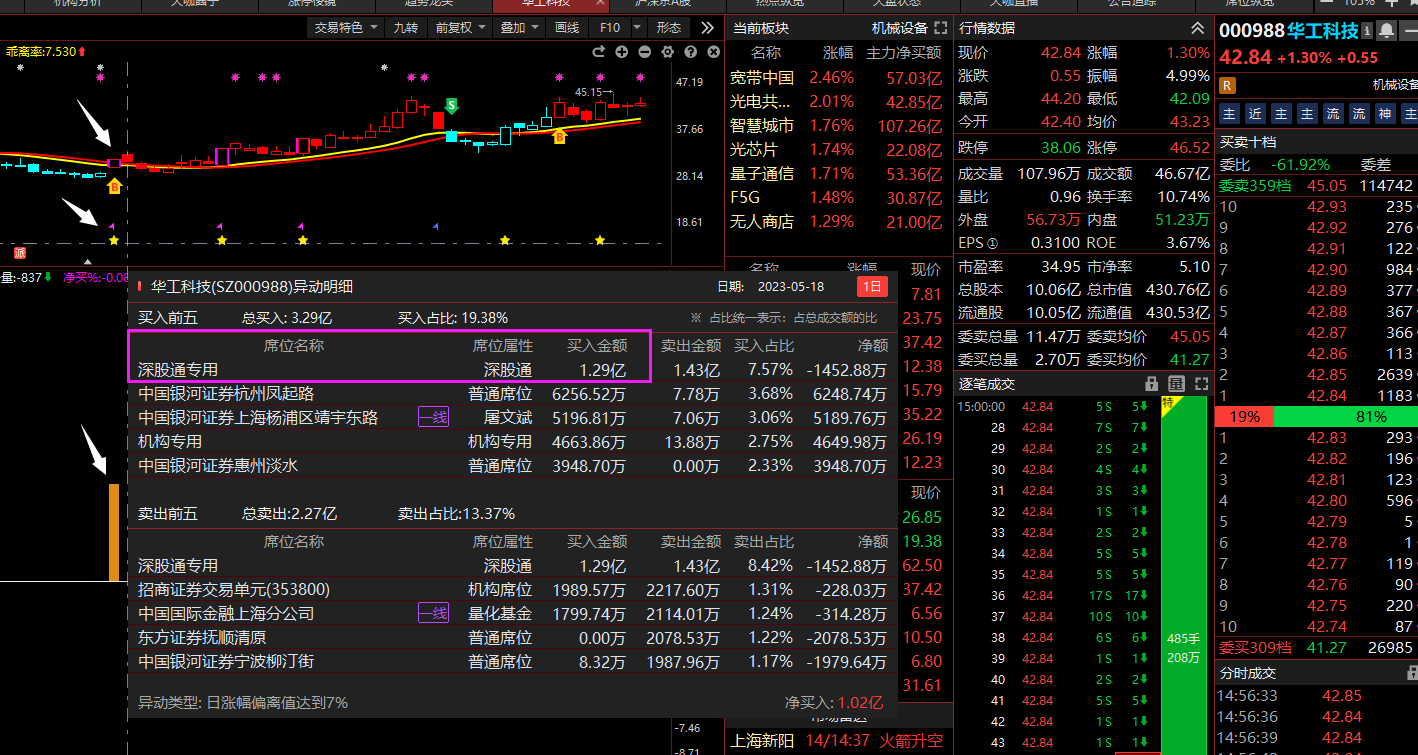Click the 华工科技 stock name in the title
Image resolution: width=1418 pixels, height=755 pixels.
coord(1322,31)
